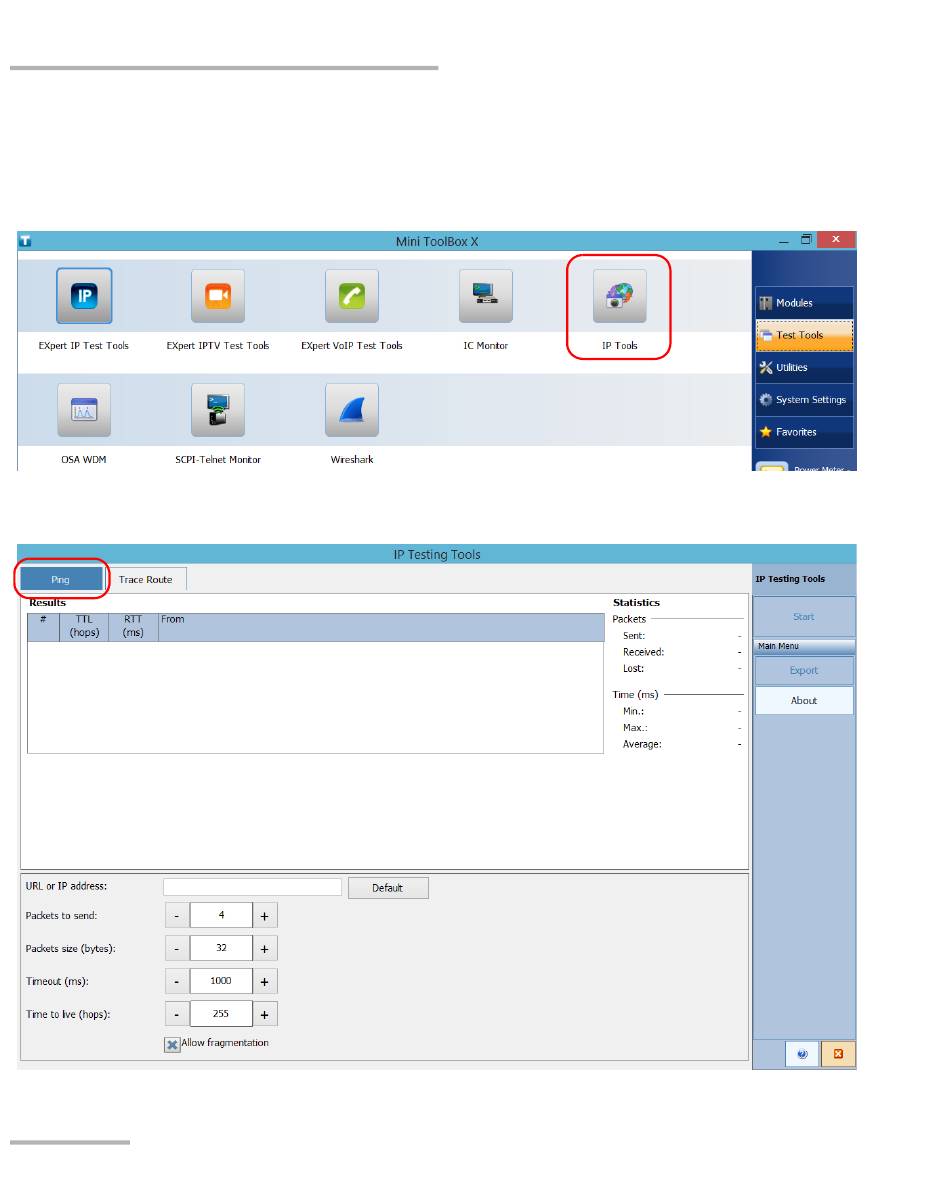The image size is (950, 1181).
Task: Click the Time to live value field
Action: (x=221, y=1014)
